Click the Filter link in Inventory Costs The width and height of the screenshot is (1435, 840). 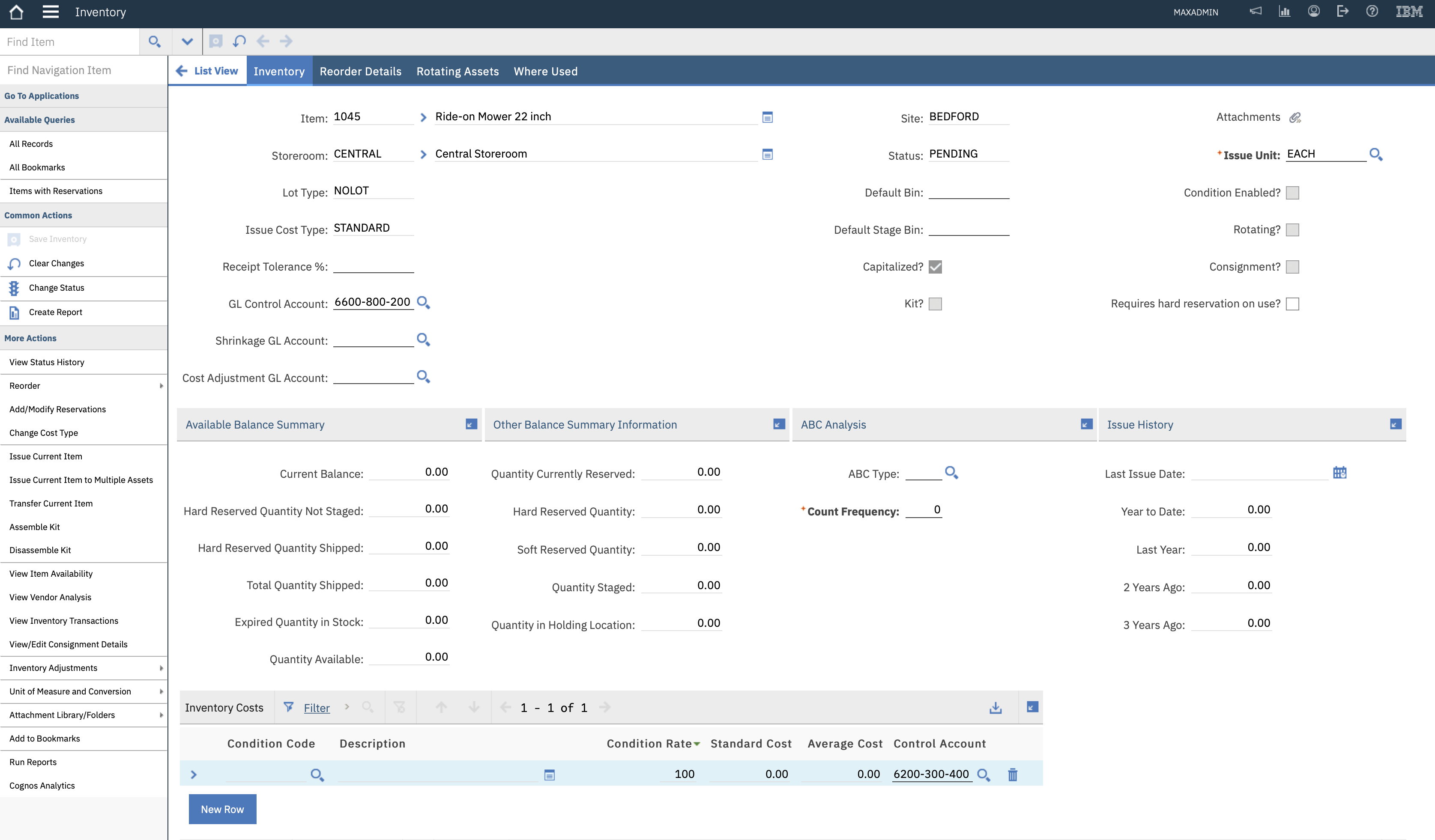[317, 707]
